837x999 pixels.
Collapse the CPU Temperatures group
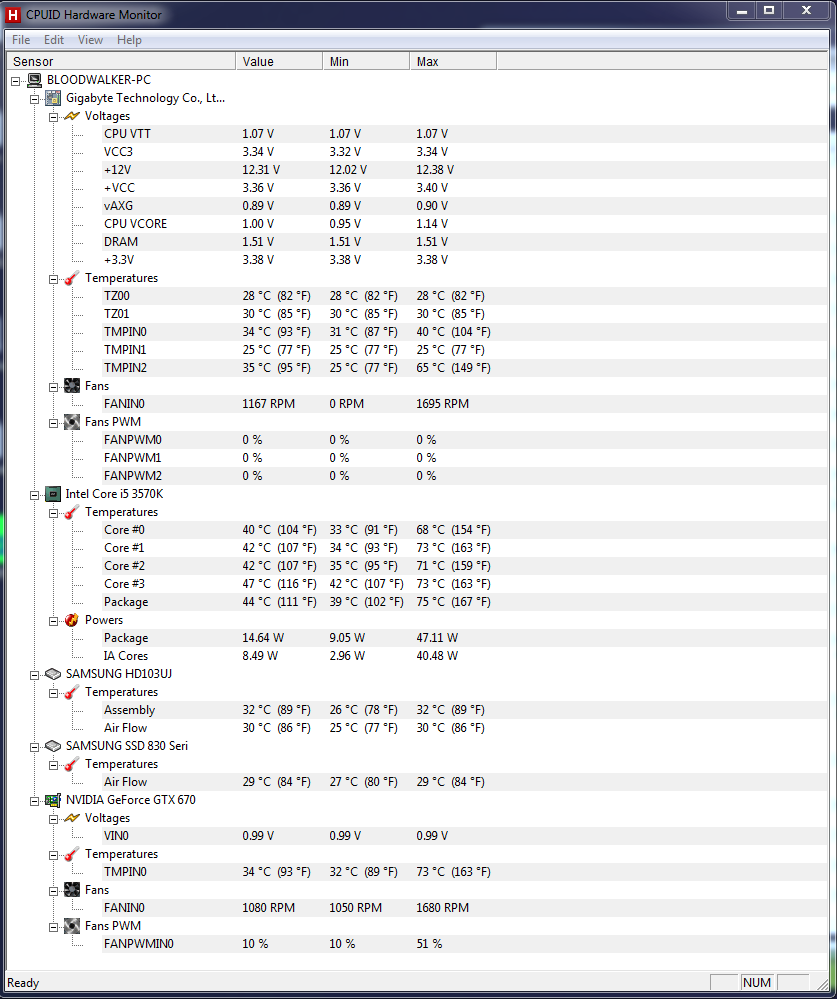point(54,513)
